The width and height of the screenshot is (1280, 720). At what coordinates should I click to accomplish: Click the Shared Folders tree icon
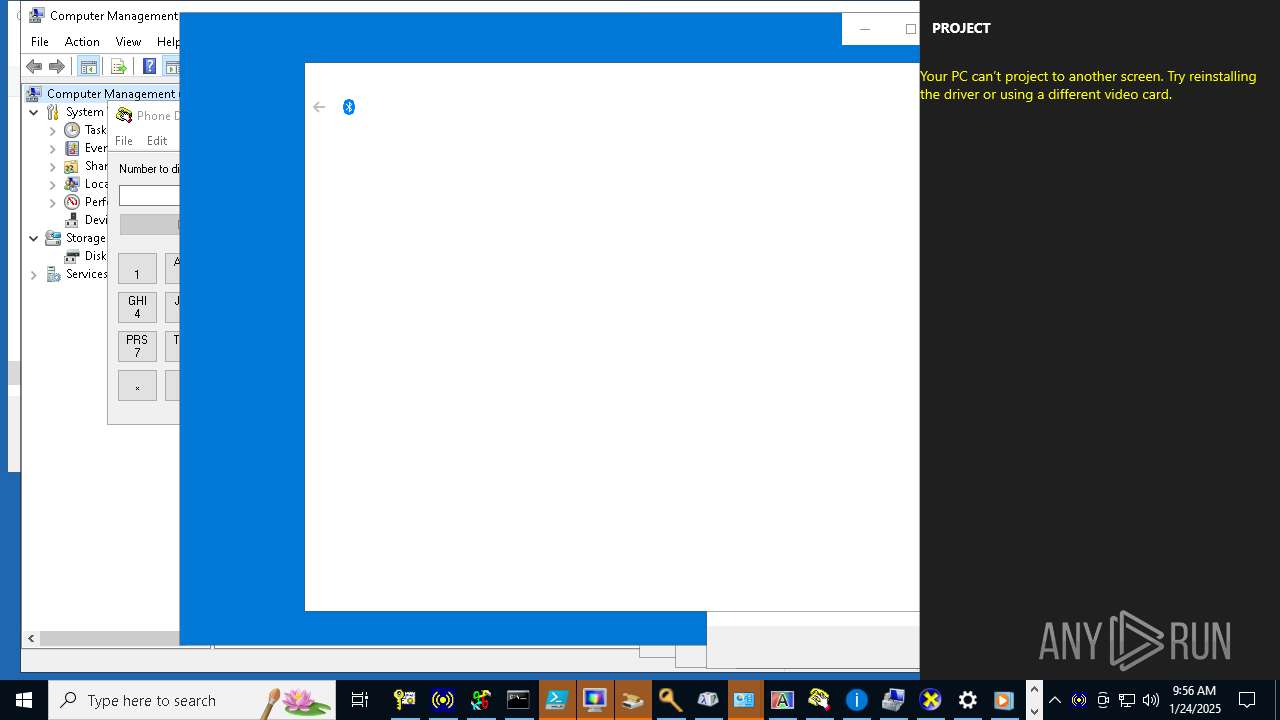coord(72,166)
